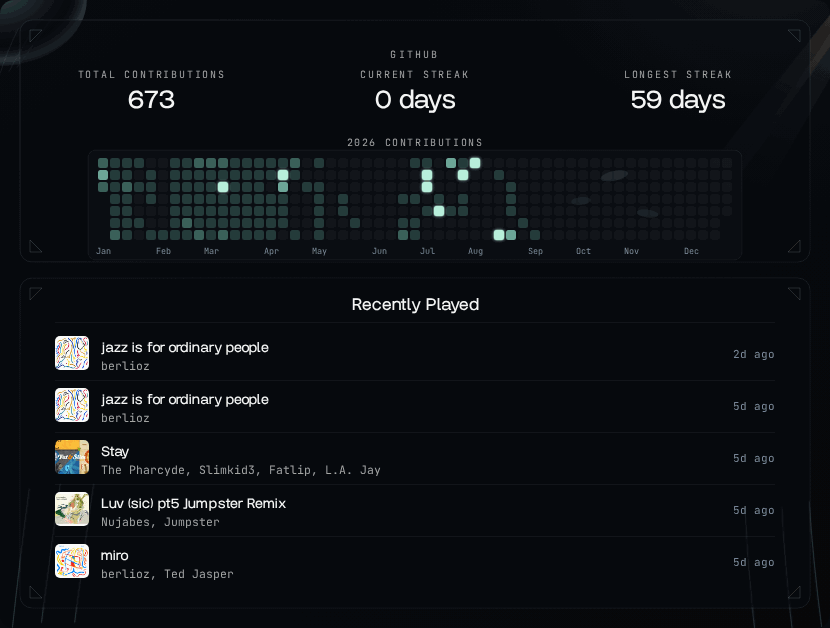
Task: Select the CURRENT STREAK label
Action: click(x=414, y=75)
